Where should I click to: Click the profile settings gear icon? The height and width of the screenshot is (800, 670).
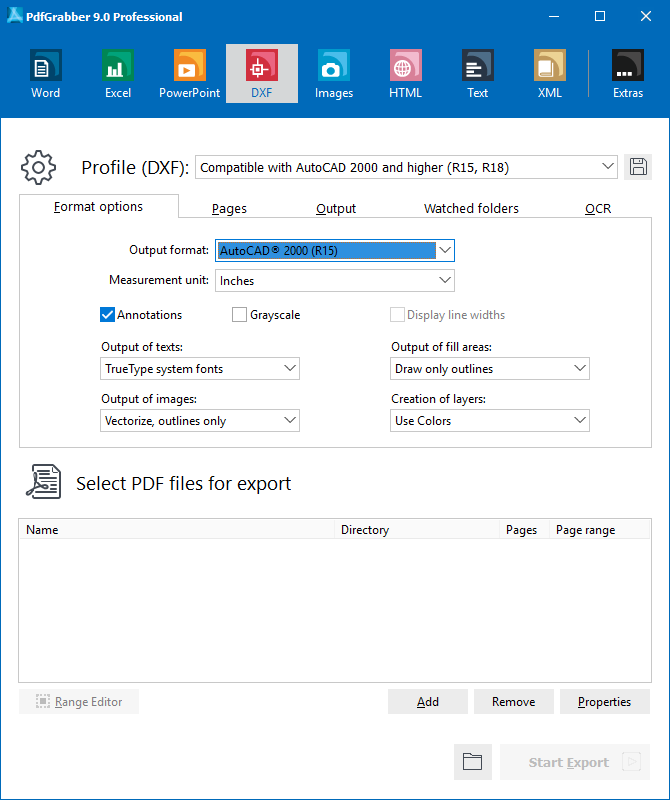click(38, 167)
